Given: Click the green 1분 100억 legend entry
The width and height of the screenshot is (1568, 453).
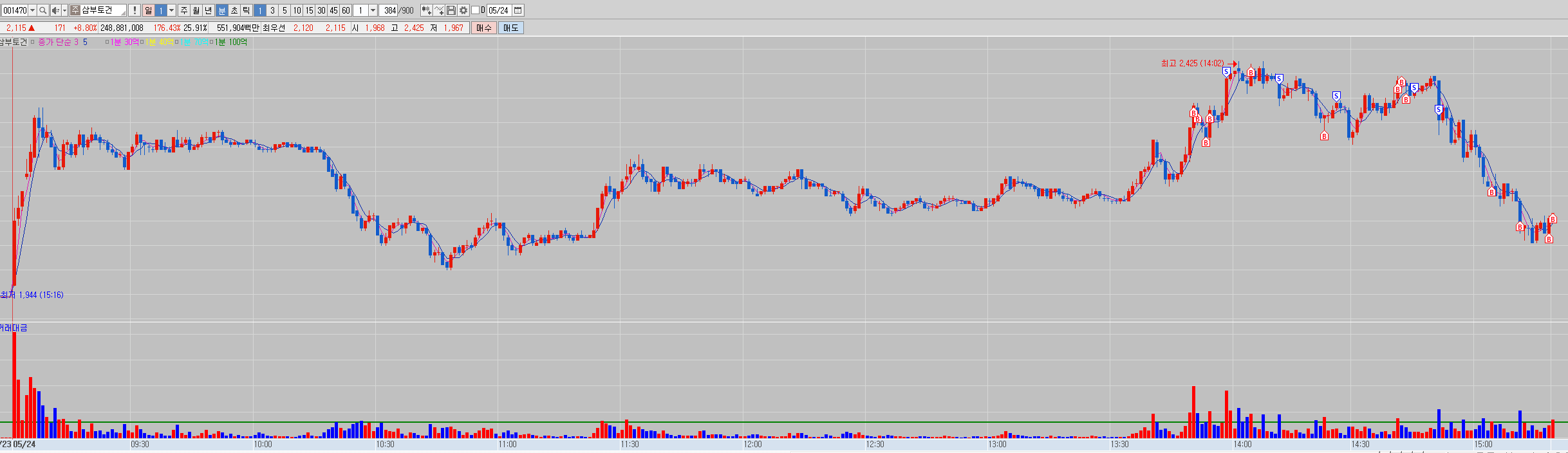Looking at the screenshot, I should [231, 42].
